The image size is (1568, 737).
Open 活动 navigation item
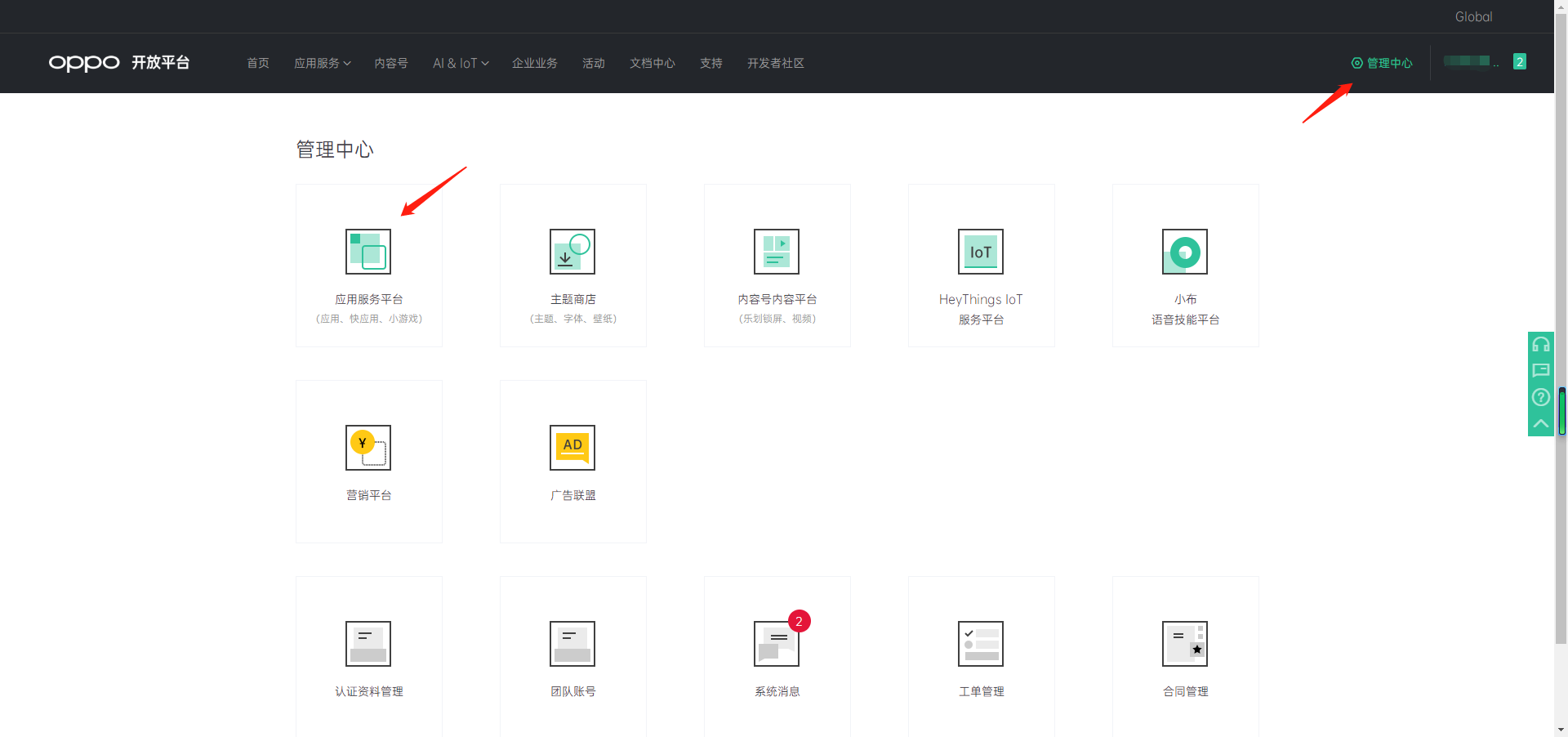[594, 63]
